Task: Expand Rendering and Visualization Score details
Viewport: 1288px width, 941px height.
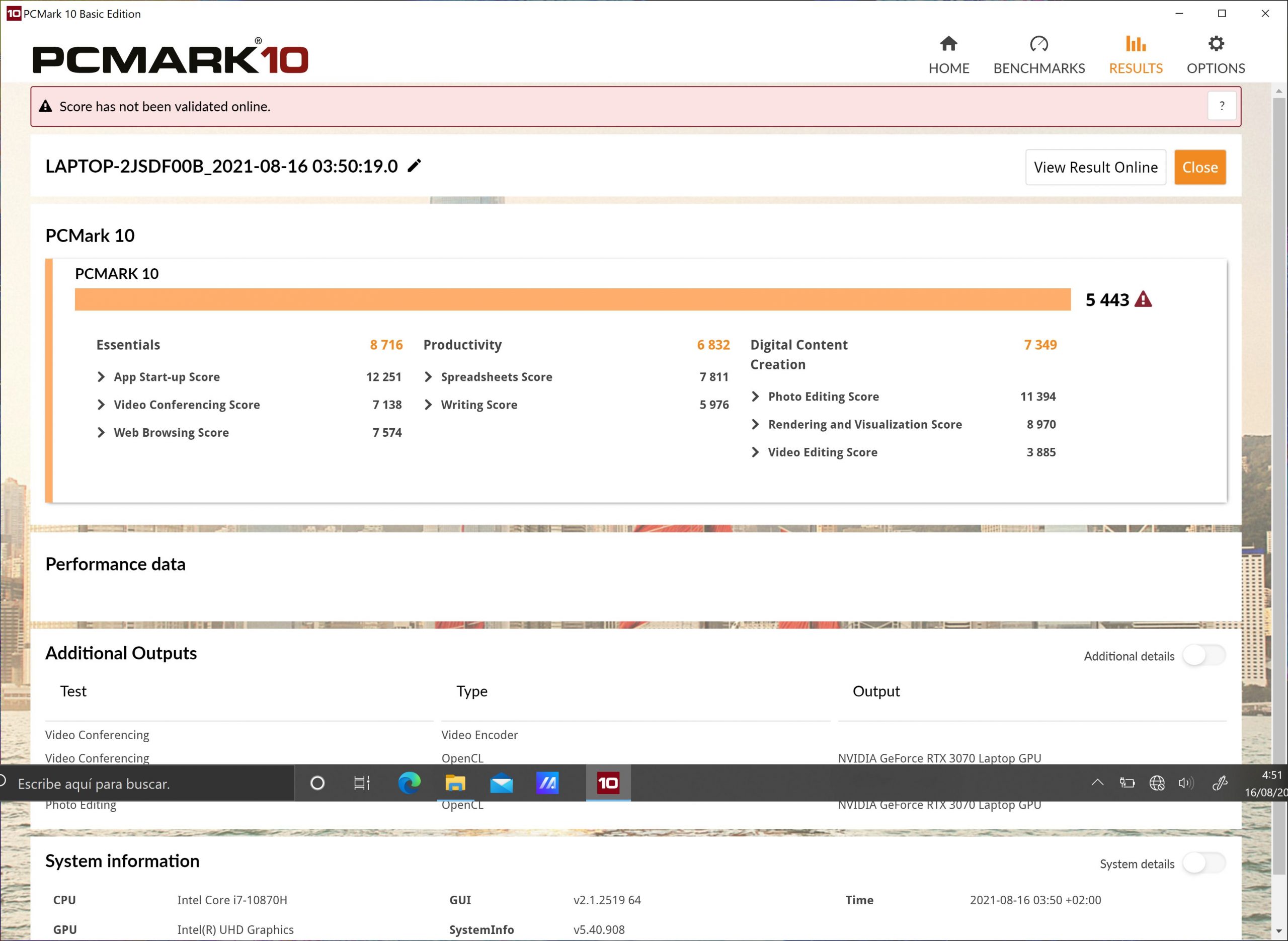Action: tap(755, 424)
